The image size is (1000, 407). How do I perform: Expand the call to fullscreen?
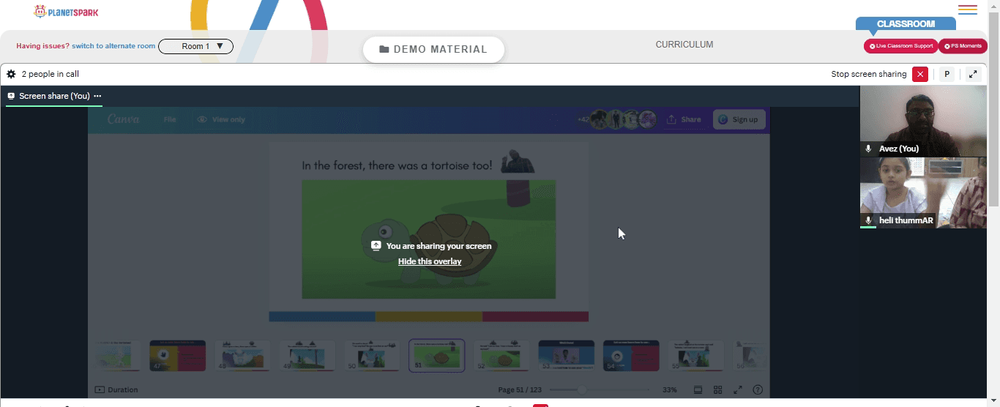(x=973, y=74)
